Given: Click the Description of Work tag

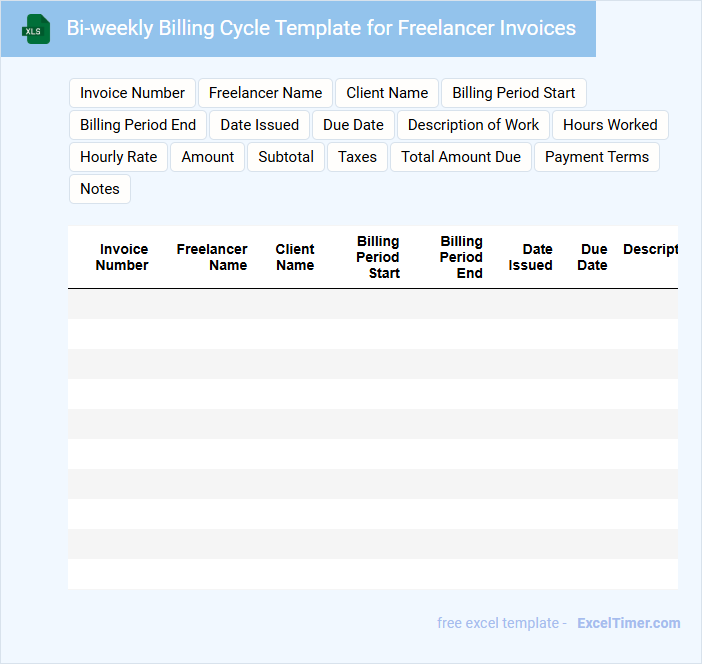Looking at the screenshot, I should [x=473, y=125].
